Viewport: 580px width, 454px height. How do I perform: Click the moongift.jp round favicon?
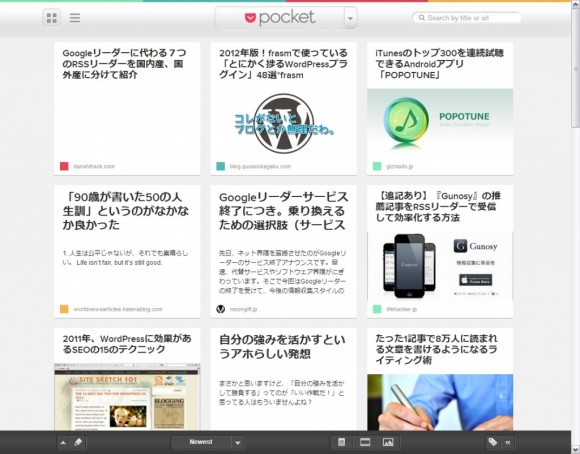click(220, 309)
